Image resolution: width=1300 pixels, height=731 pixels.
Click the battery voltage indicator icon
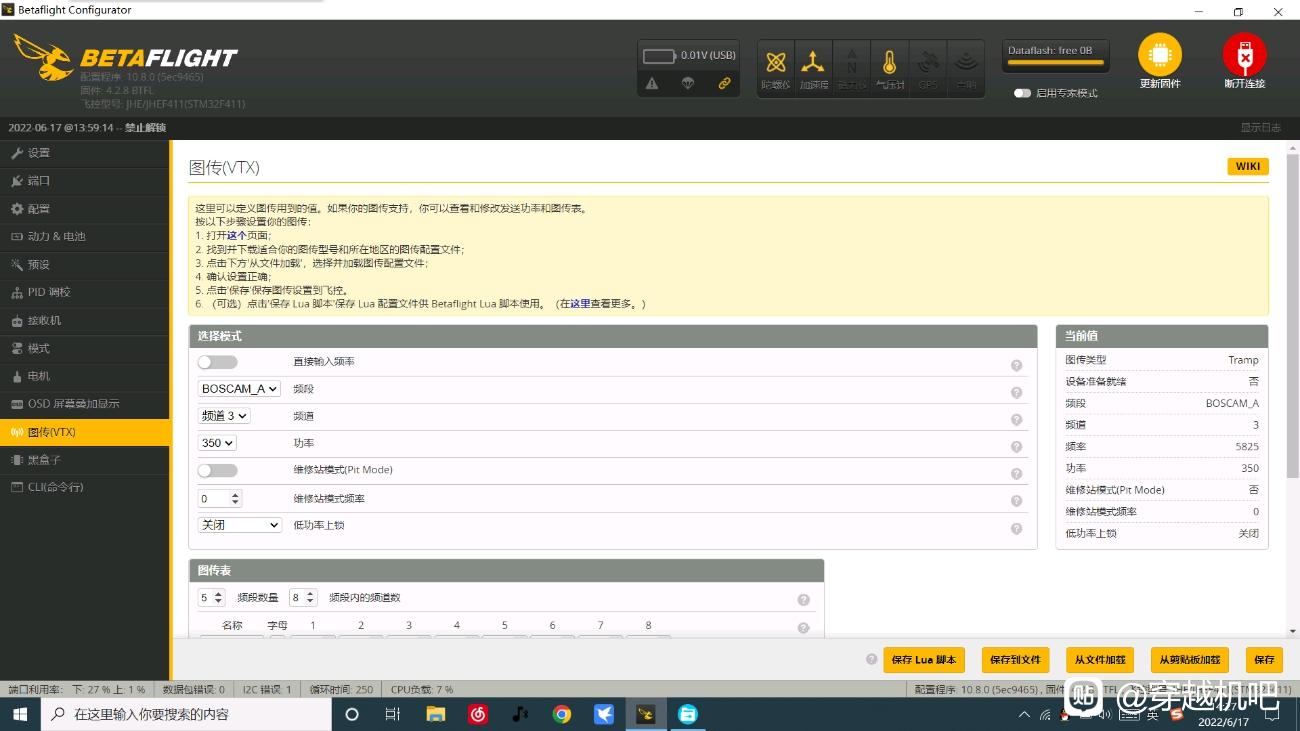pyautogui.click(x=659, y=56)
